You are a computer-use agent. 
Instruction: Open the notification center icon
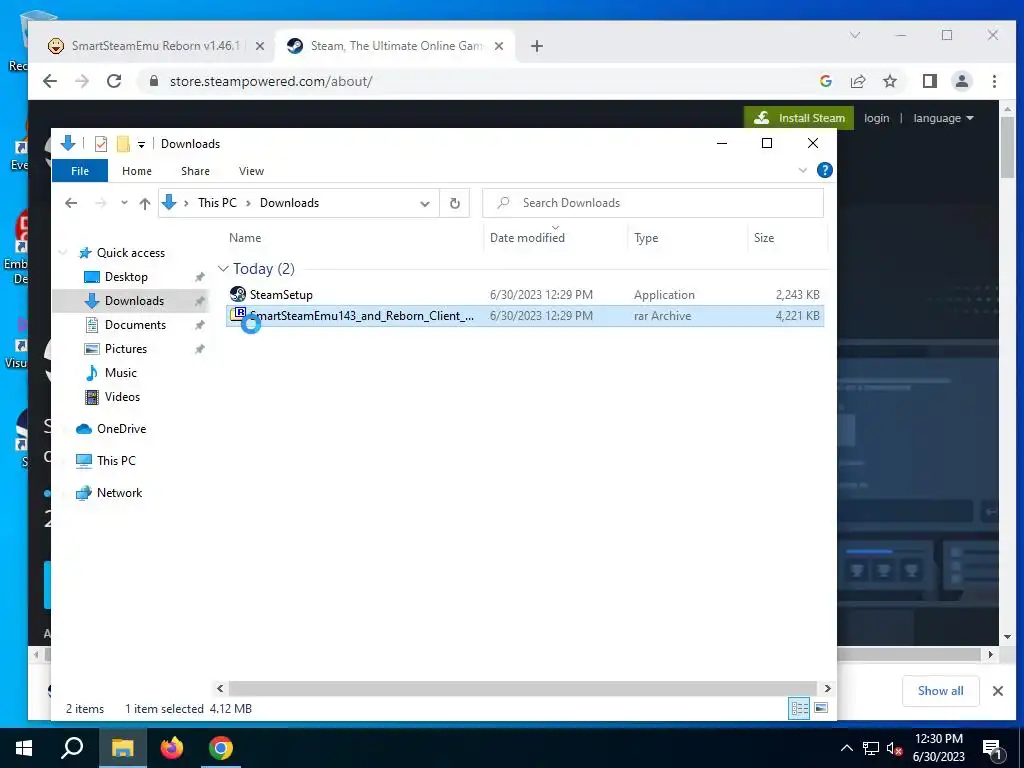993,749
